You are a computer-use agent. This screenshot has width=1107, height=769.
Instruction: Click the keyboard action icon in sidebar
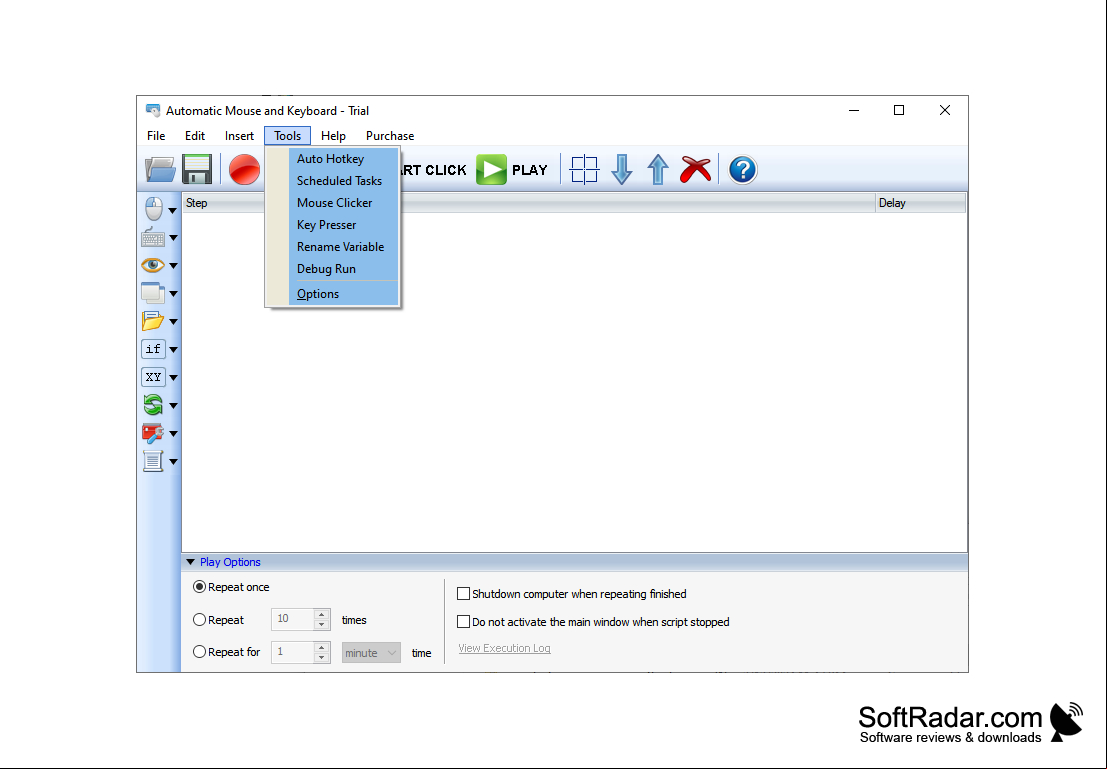(153, 237)
